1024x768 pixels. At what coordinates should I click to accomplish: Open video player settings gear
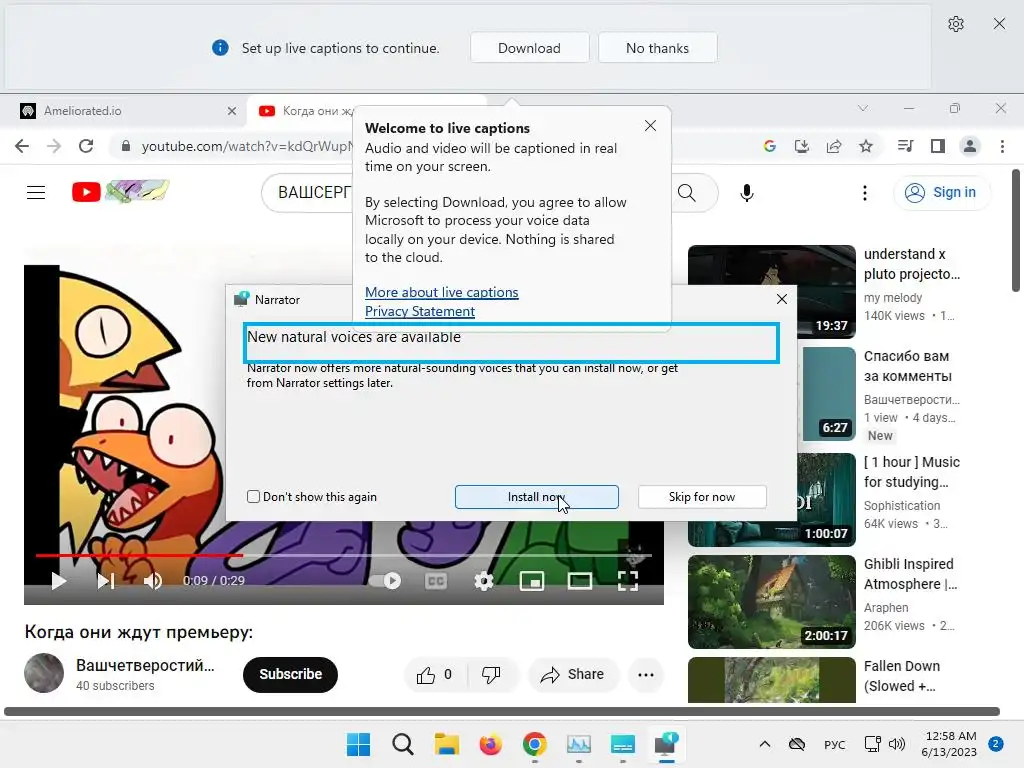point(484,581)
